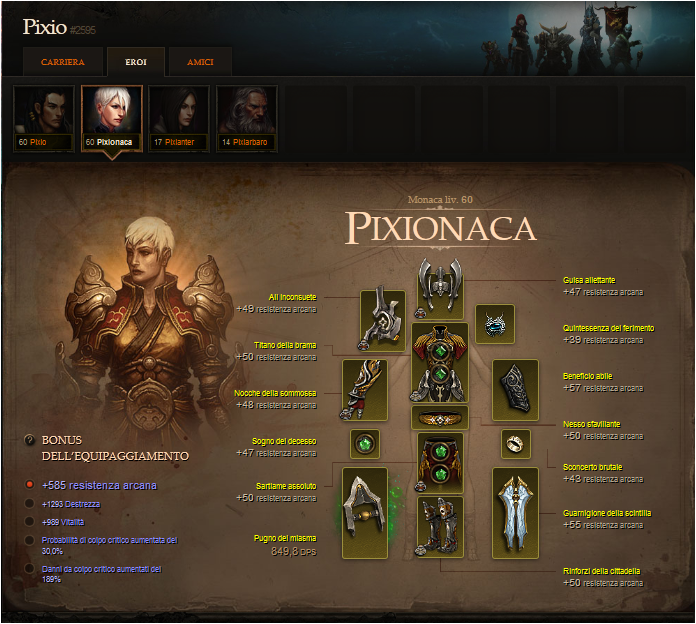This screenshot has height=624, width=696.
Task: Open the shoulder armor item slot
Action: (383, 320)
